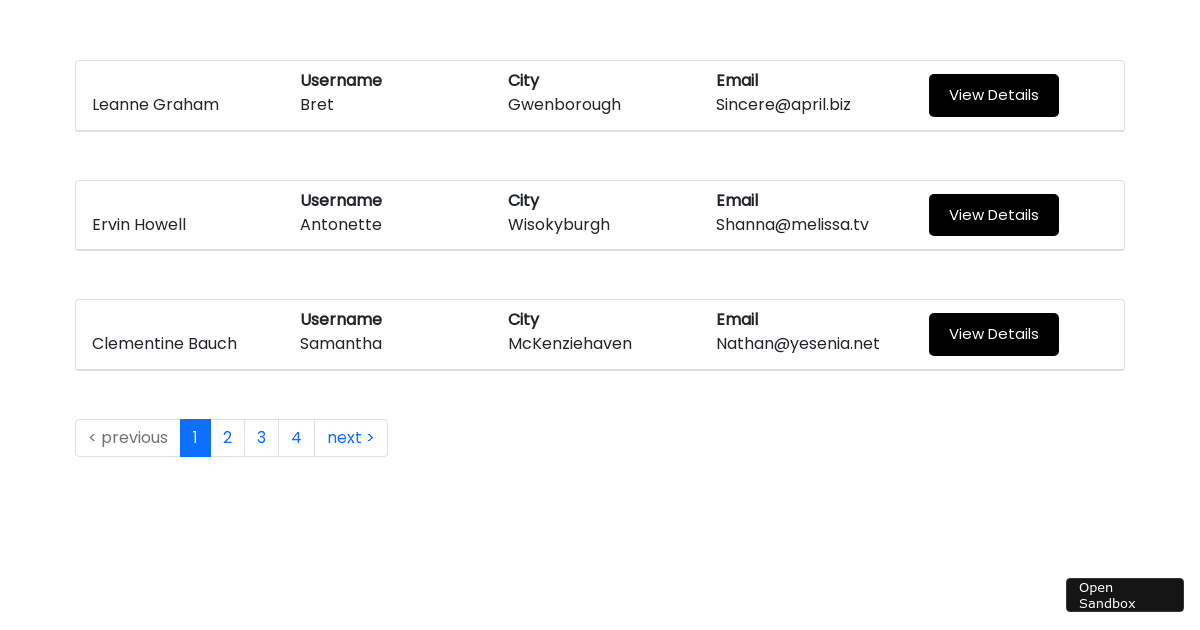Select the email Nathan@yesenia.net
This screenshot has height=630, width=1200.
pyautogui.click(x=797, y=344)
